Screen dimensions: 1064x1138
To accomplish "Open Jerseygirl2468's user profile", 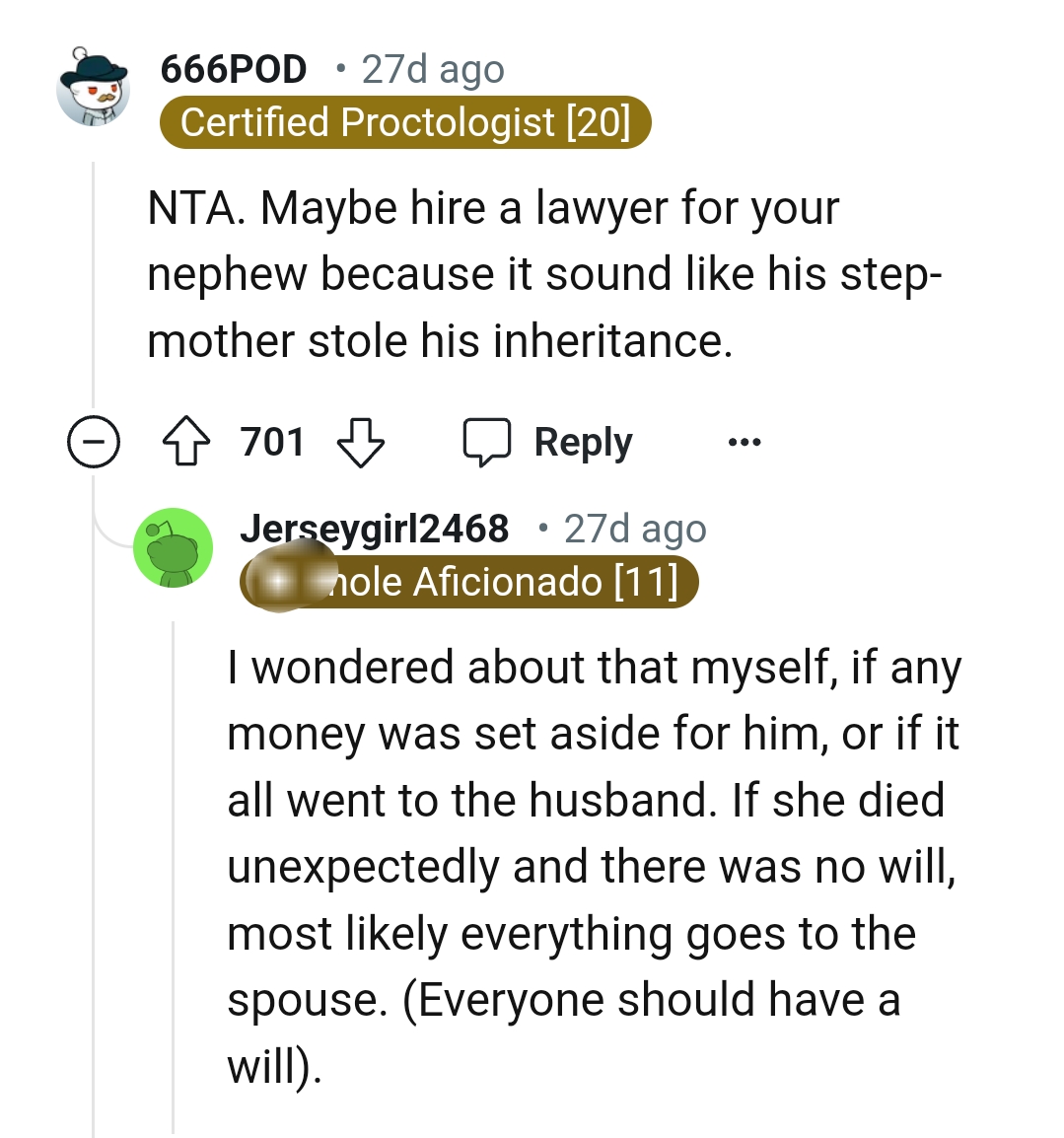I will click(x=377, y=528).
